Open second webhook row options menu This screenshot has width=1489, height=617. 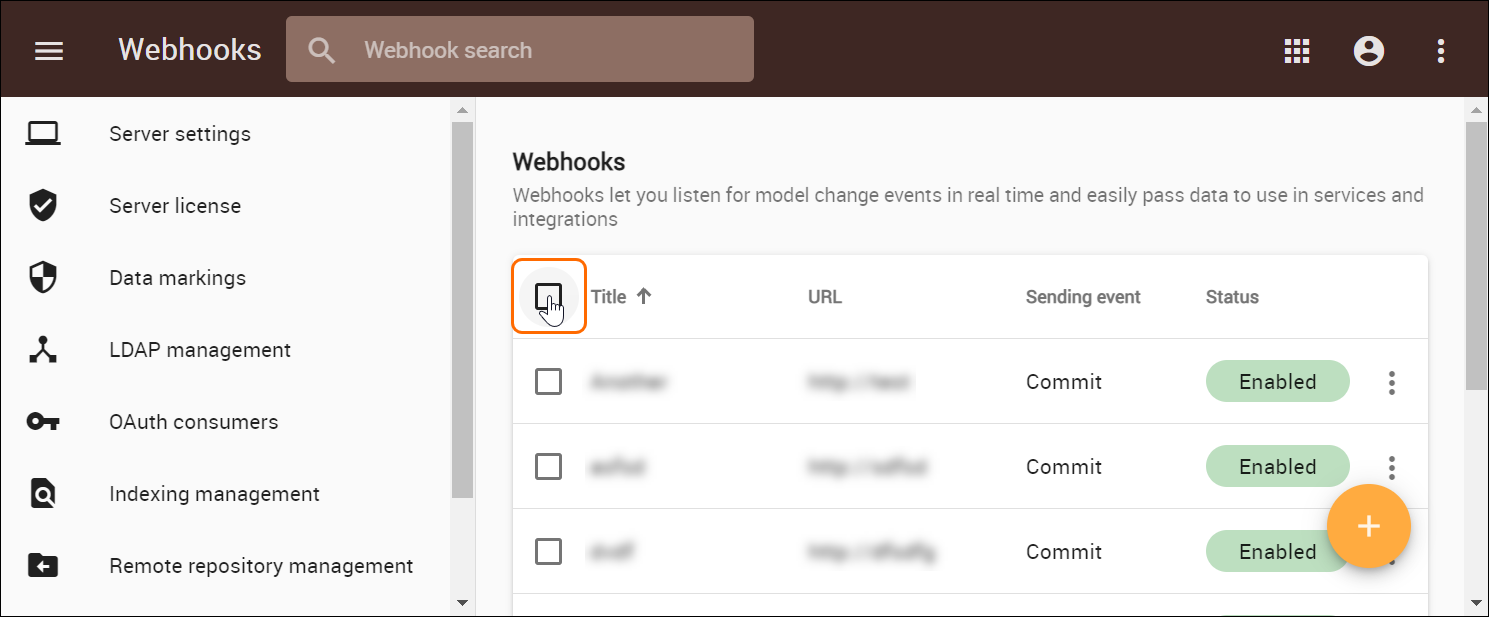(x=1391, y=466)
